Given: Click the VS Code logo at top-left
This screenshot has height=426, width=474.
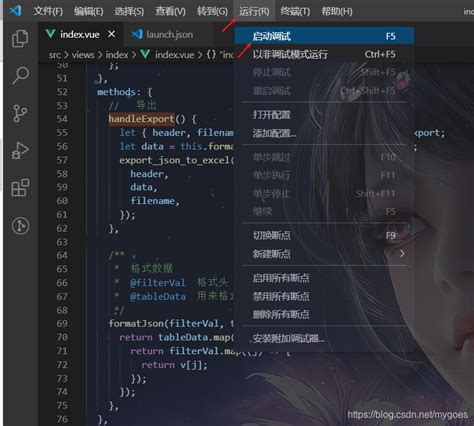Looking at the screenshot, I should (x=15, y=11).
